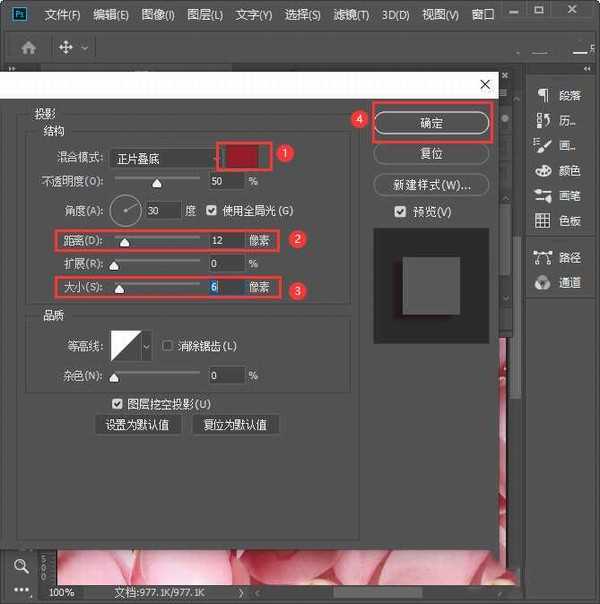Screen dimensions: 600x604
Task: Open the Paragraph (段落) panel icon
Action: [x=543, y=95]
